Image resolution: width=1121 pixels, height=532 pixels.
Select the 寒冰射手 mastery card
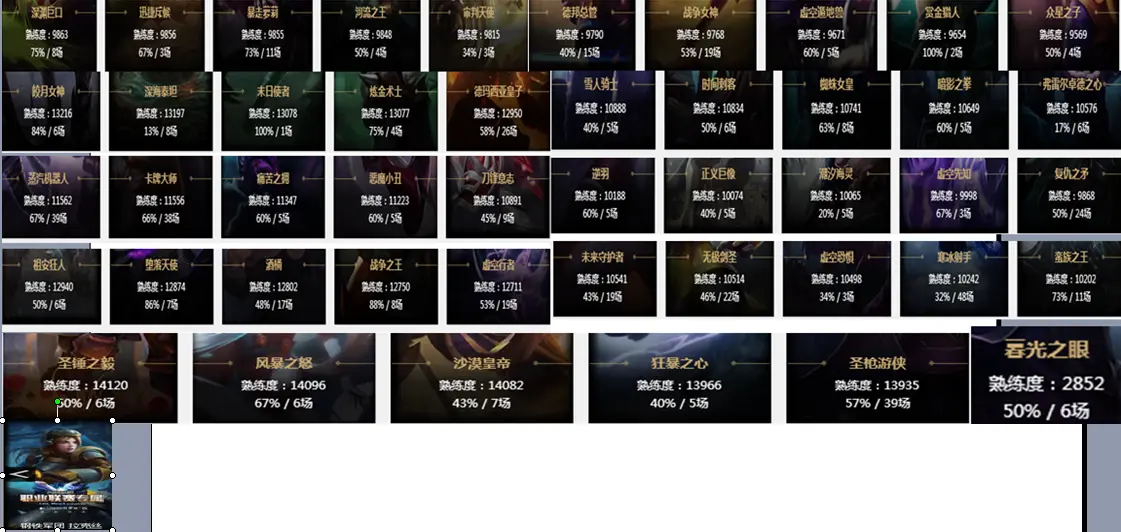pyautogui.click(x=954, y=278)
